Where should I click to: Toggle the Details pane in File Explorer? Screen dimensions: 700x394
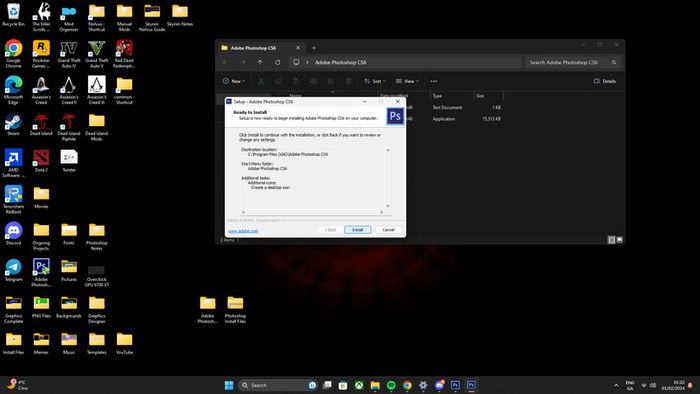click(x=605, y=81)
